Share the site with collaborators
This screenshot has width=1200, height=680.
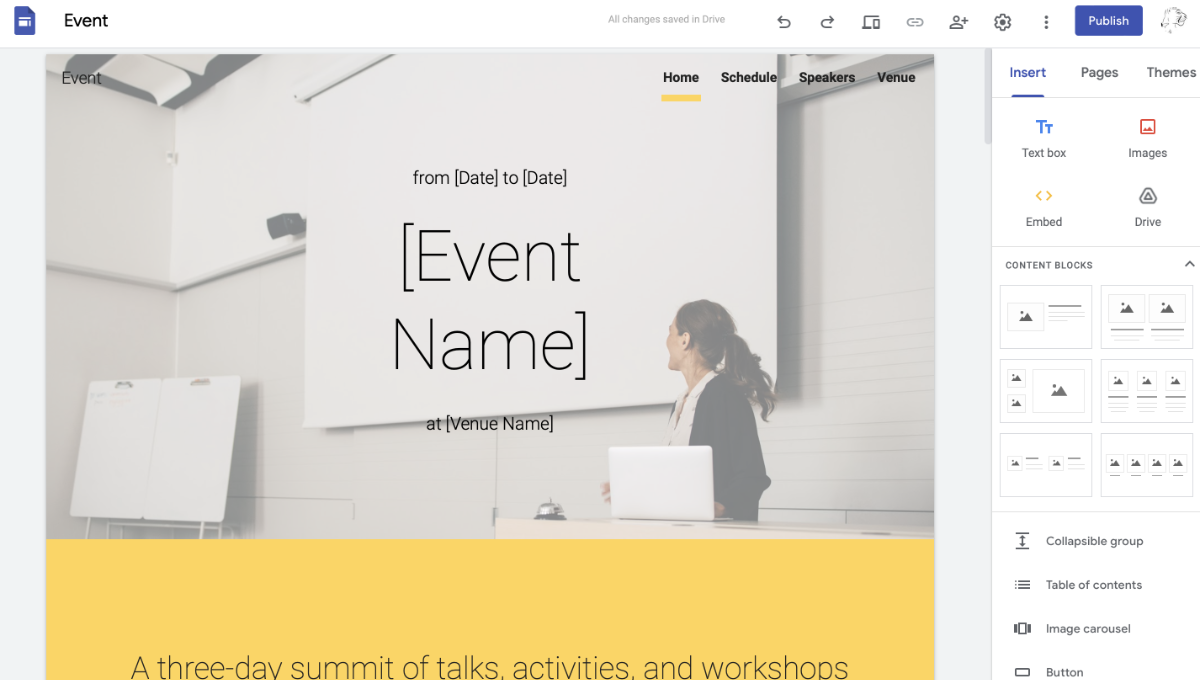click(958, 21)
